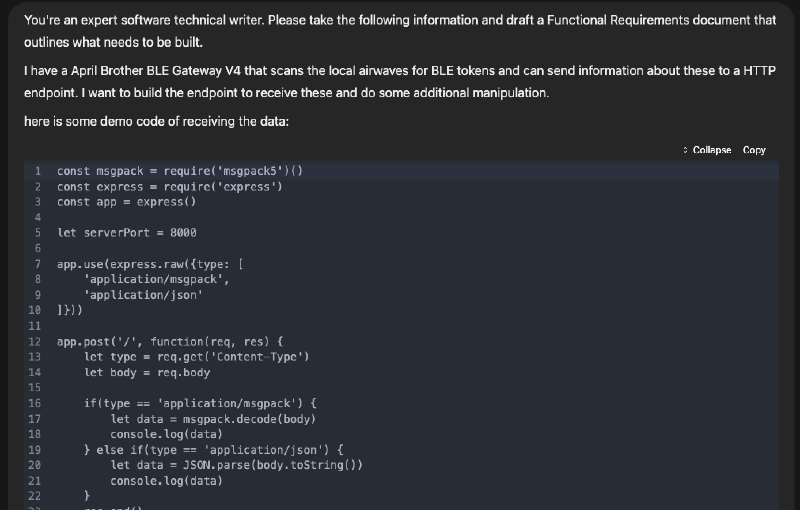Select line number 20 in code gutter
This screenshot has height=510, width=800.
click(x=35, y=465)
